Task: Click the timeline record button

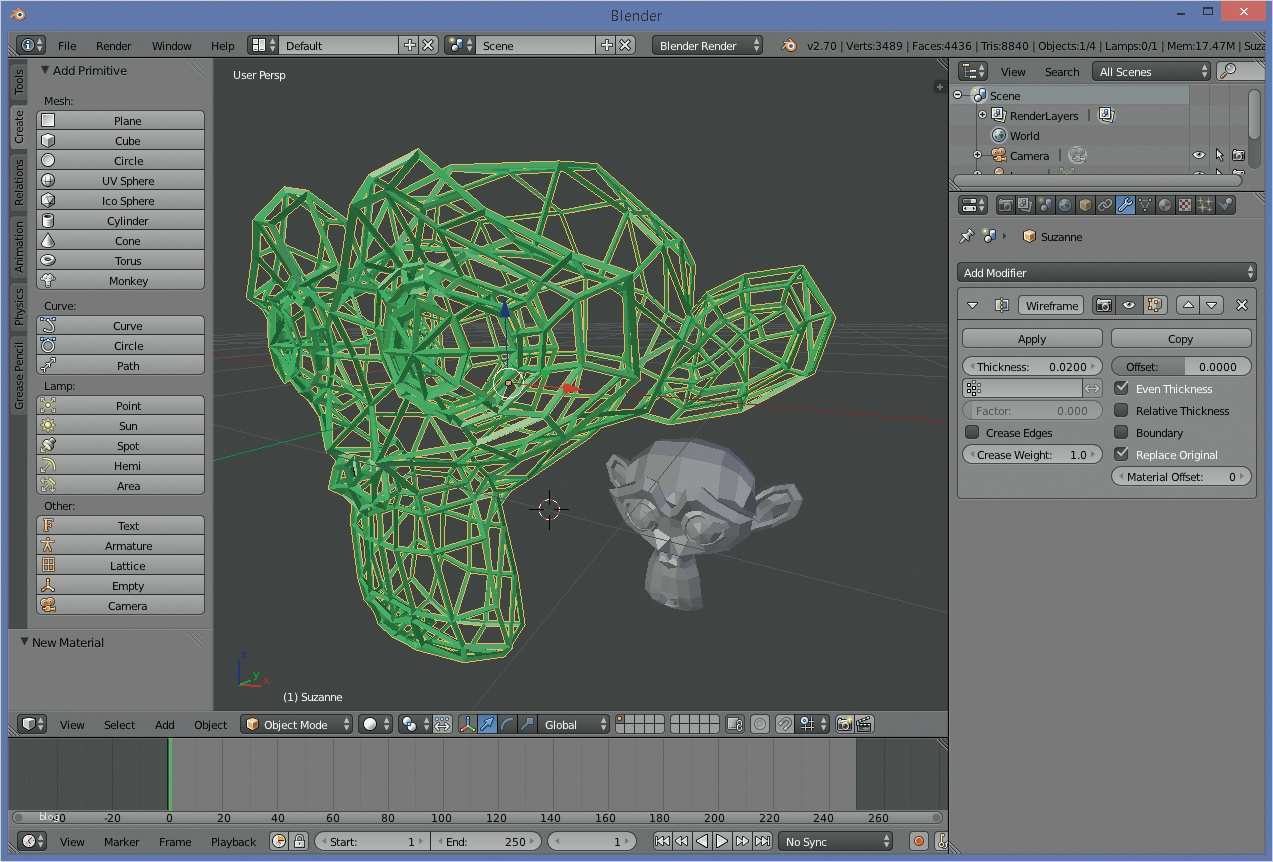Action: pos(918,842)
